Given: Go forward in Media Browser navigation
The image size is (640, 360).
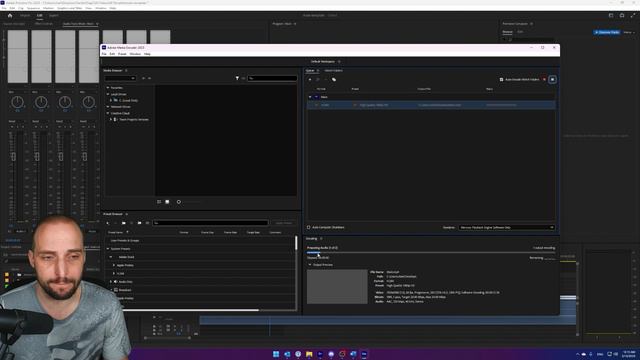Looking at the screenshot, I should point(149,78).
